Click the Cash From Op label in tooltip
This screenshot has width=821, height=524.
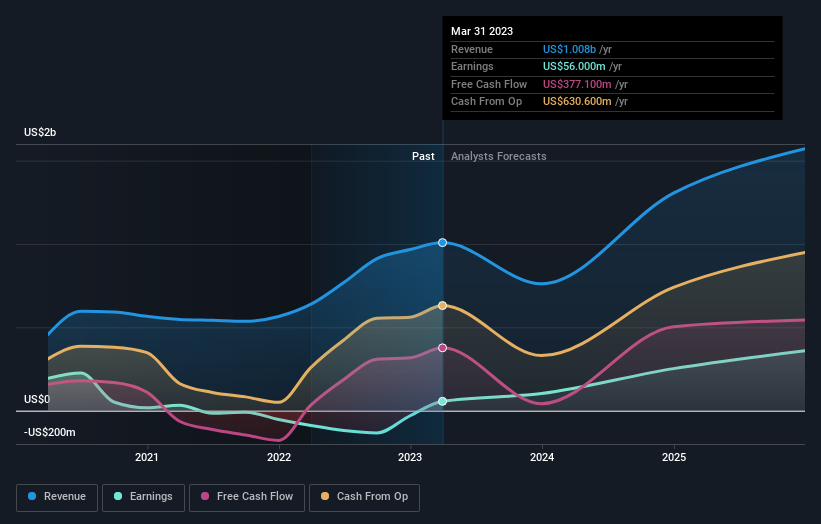(x=486, y=102)
